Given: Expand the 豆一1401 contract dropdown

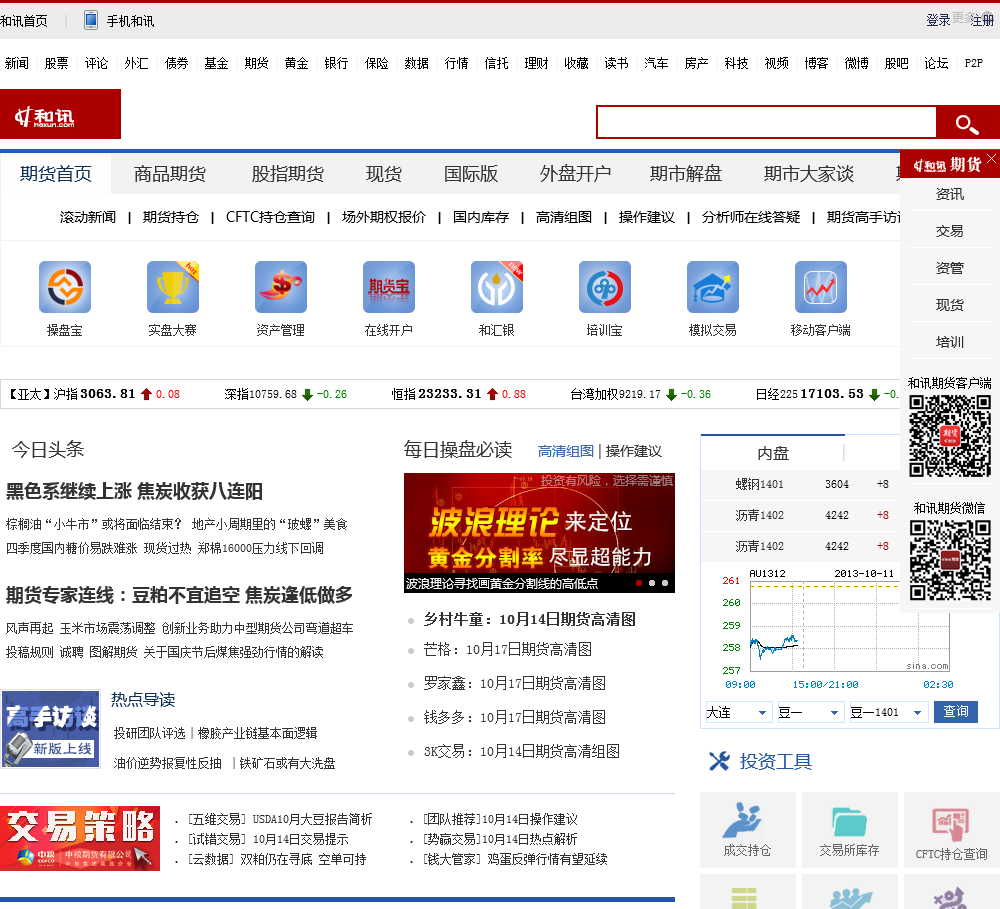Looking at the screenshot, I should point(888,712).
